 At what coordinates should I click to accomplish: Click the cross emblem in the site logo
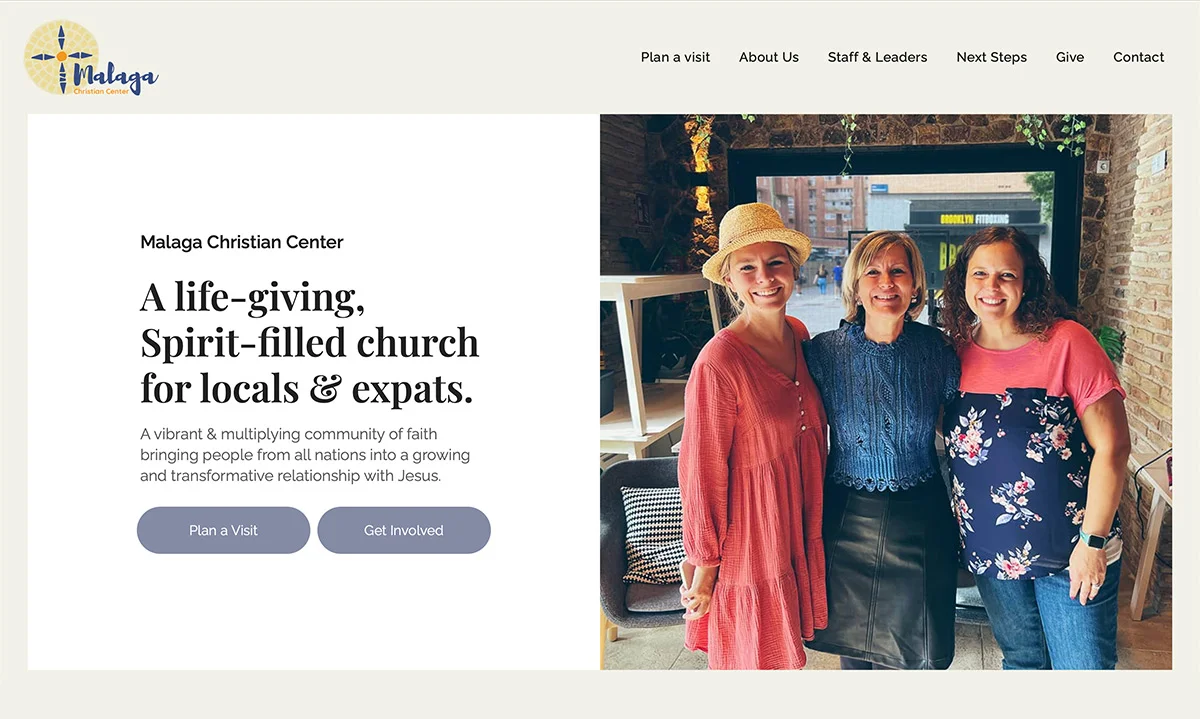click(x=61, y=57)
